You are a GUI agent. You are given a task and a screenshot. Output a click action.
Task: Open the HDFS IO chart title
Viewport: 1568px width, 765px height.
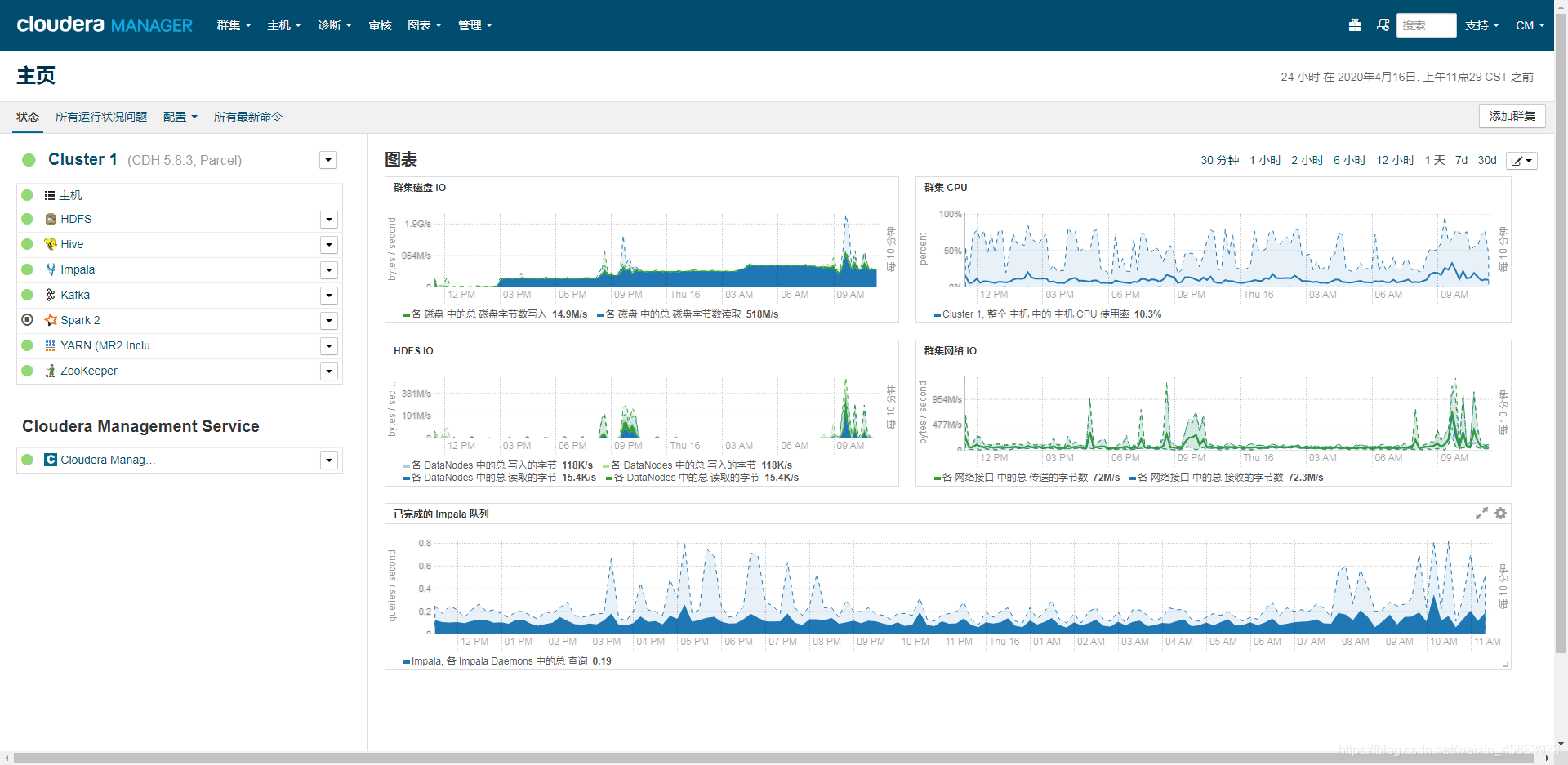click(x=413, y=351)
